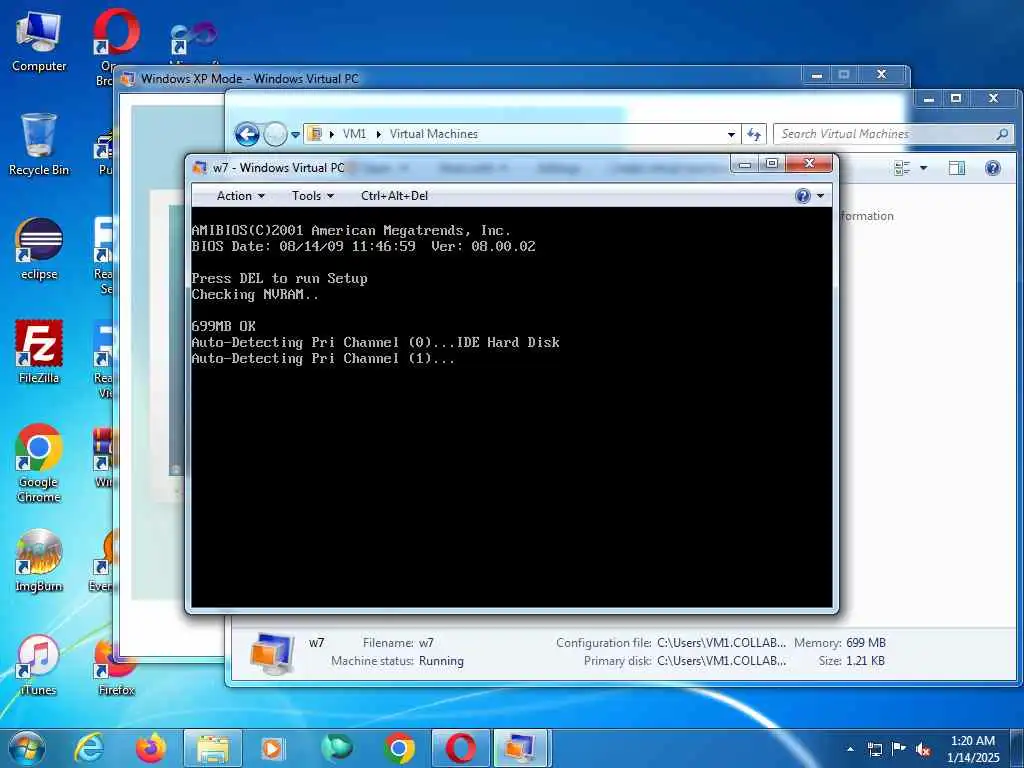The width and height of the screenshot is (1024, 768).
Task: Open the Recycle Bin desktop icon
Action: tap(39, 145)
